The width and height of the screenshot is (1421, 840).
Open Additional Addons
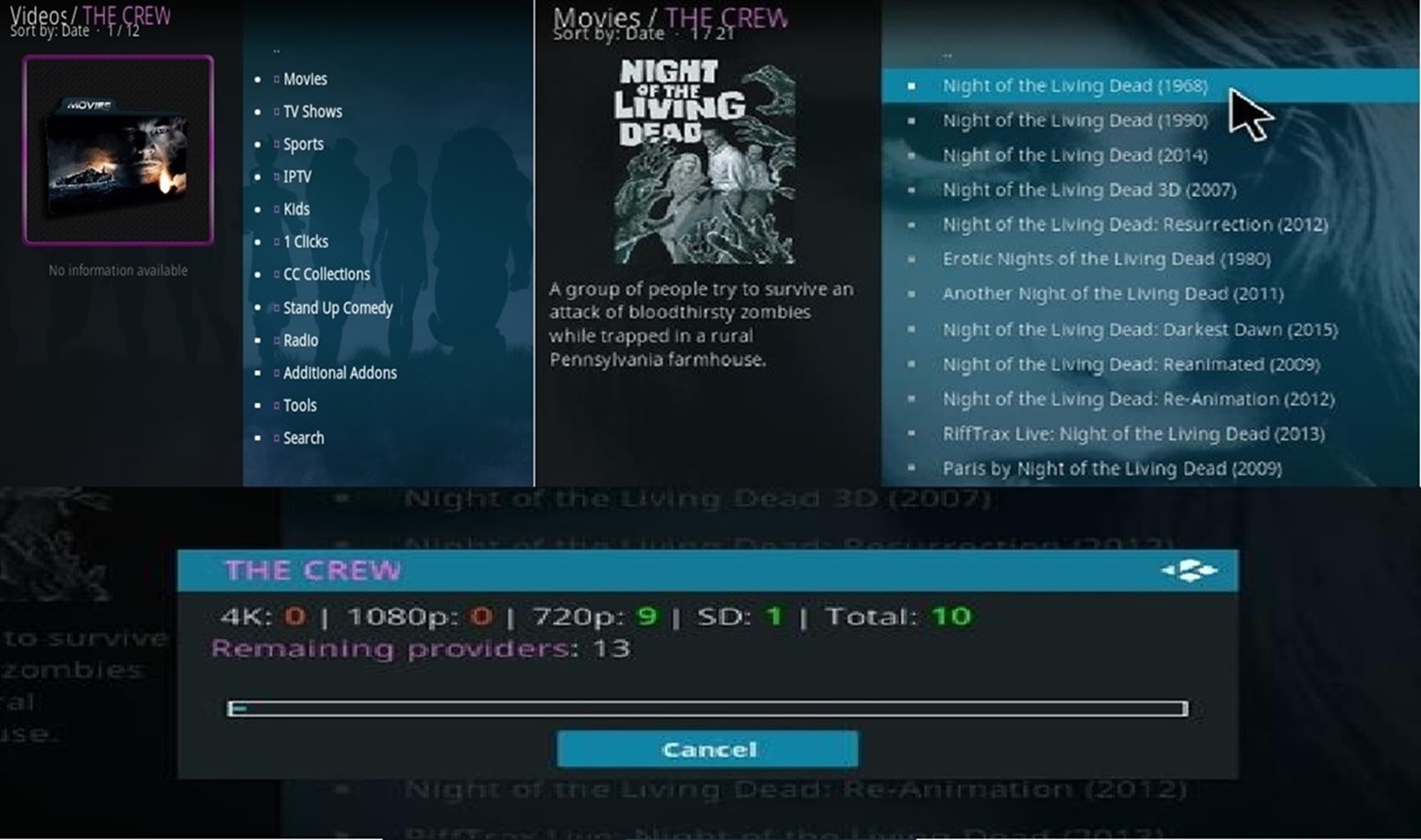point(340,373)
